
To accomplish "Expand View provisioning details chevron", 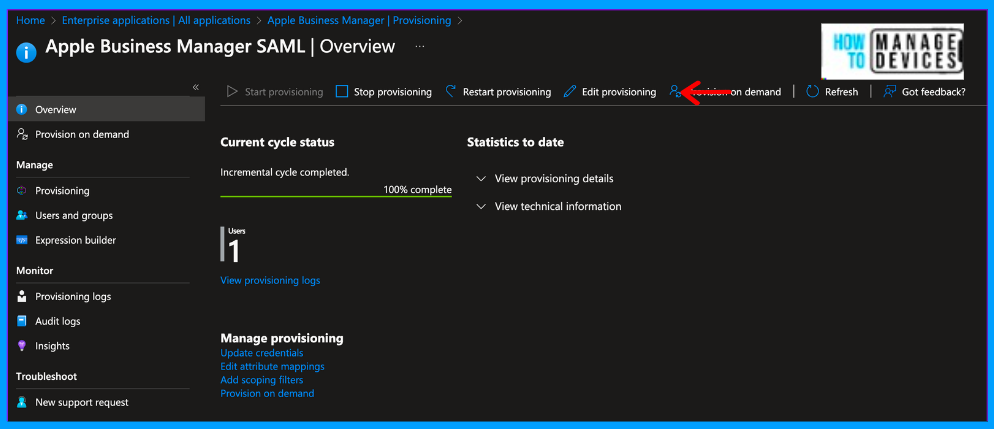I will pos(481,179).
